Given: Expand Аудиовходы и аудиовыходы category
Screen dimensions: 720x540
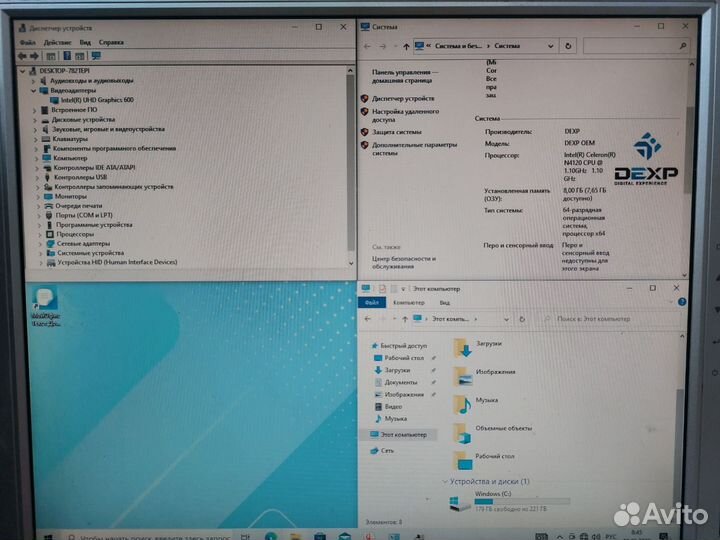Looking at the screenshot, I should 34,81.
